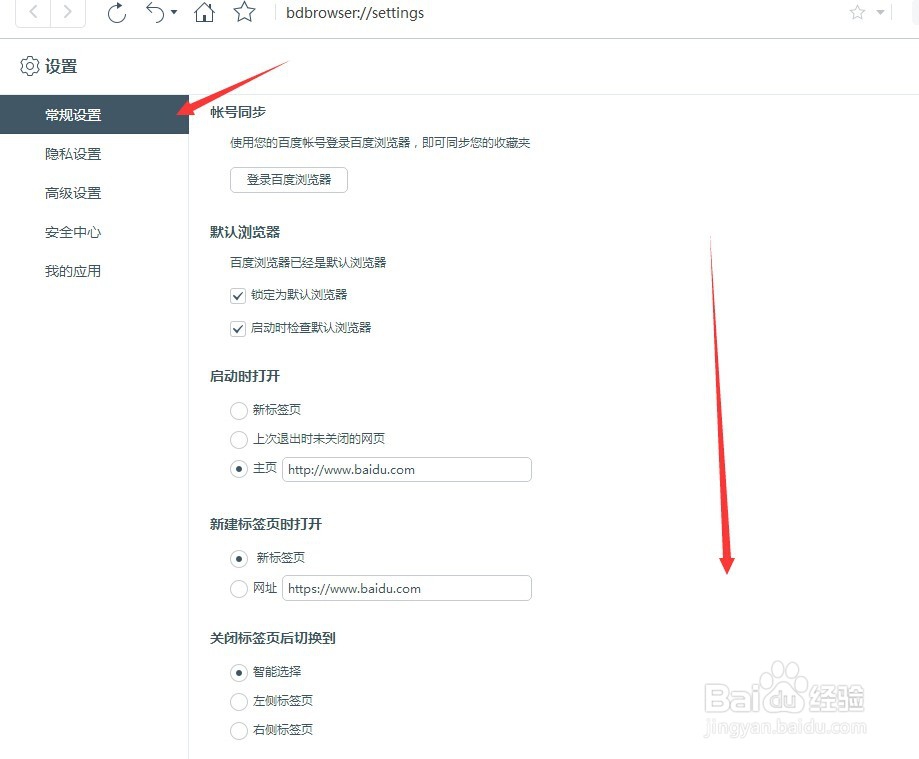The width and height of the screenshot is (919, 759).
Task: Click the star icon at top right
Action: point(855,12)
